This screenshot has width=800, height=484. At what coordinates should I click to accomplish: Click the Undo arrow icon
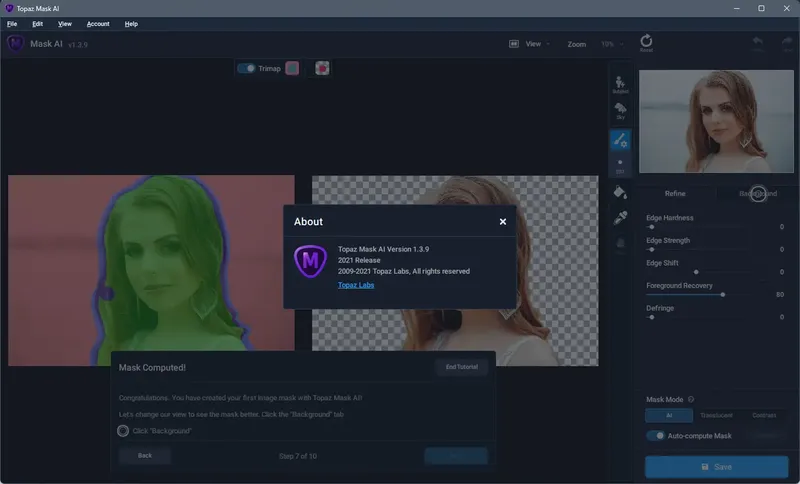coord(758,43)
